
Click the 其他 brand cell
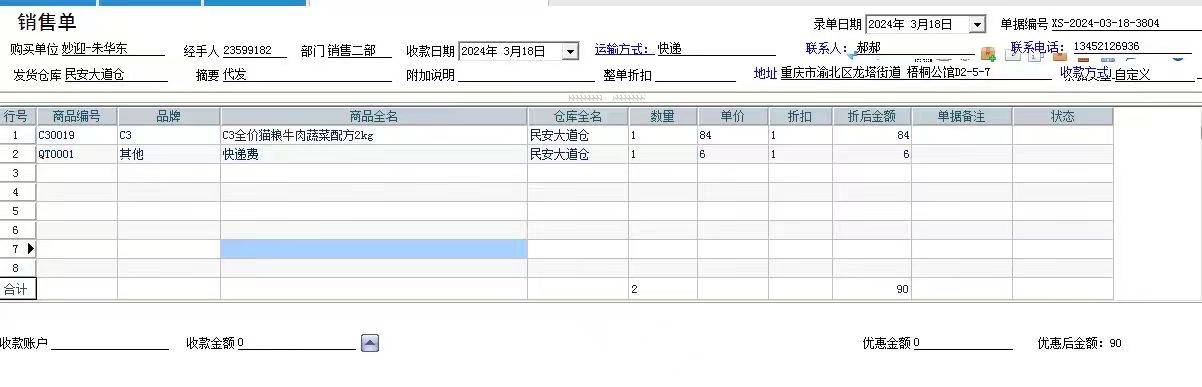pos(169,154)
